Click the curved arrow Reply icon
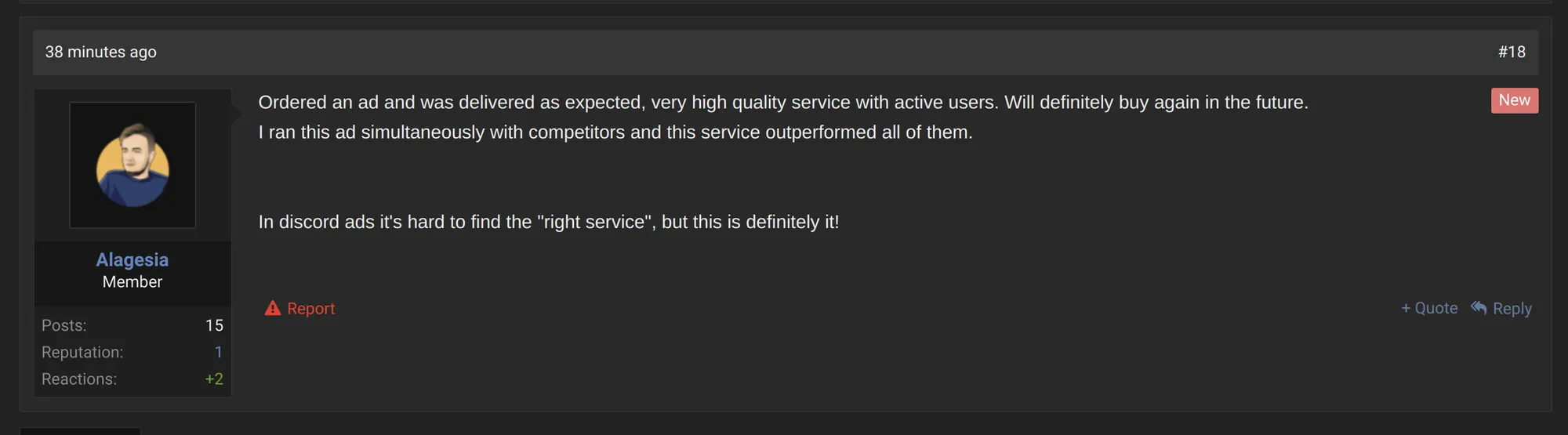The height and width of the screenshot is (435, 1568). [1479, 307]
